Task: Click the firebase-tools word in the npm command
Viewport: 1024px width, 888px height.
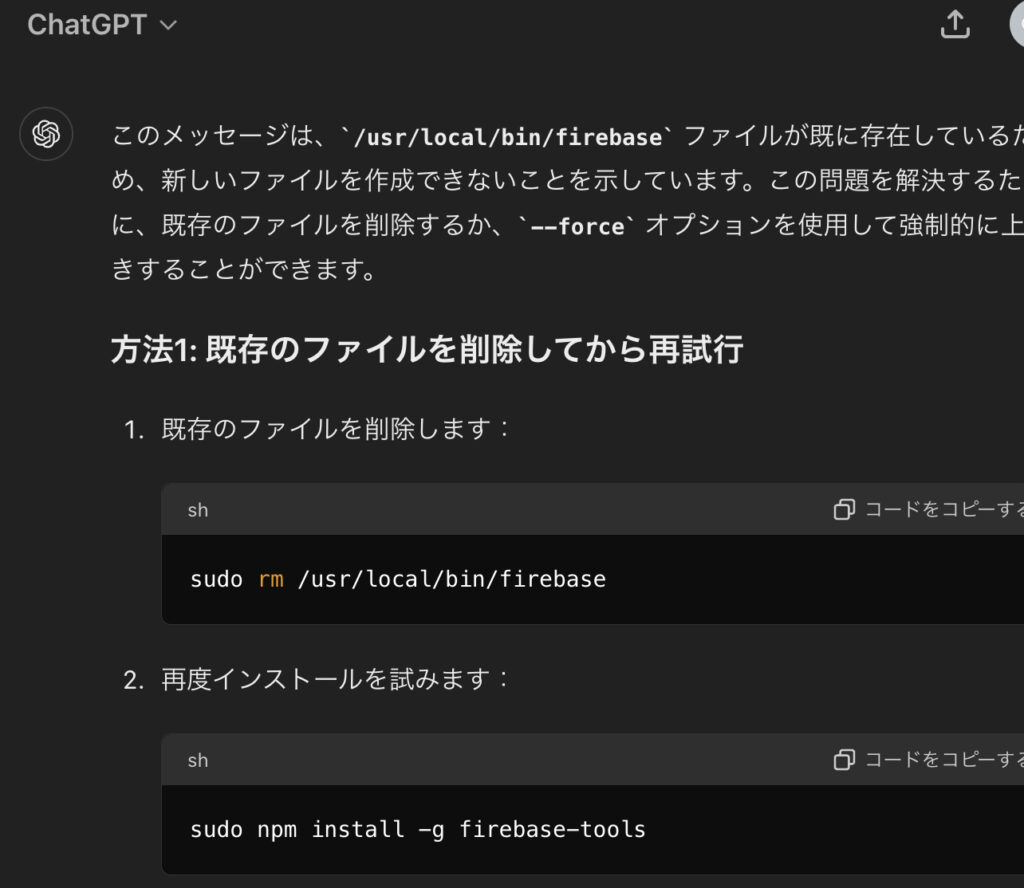Action: click(552, 829)
